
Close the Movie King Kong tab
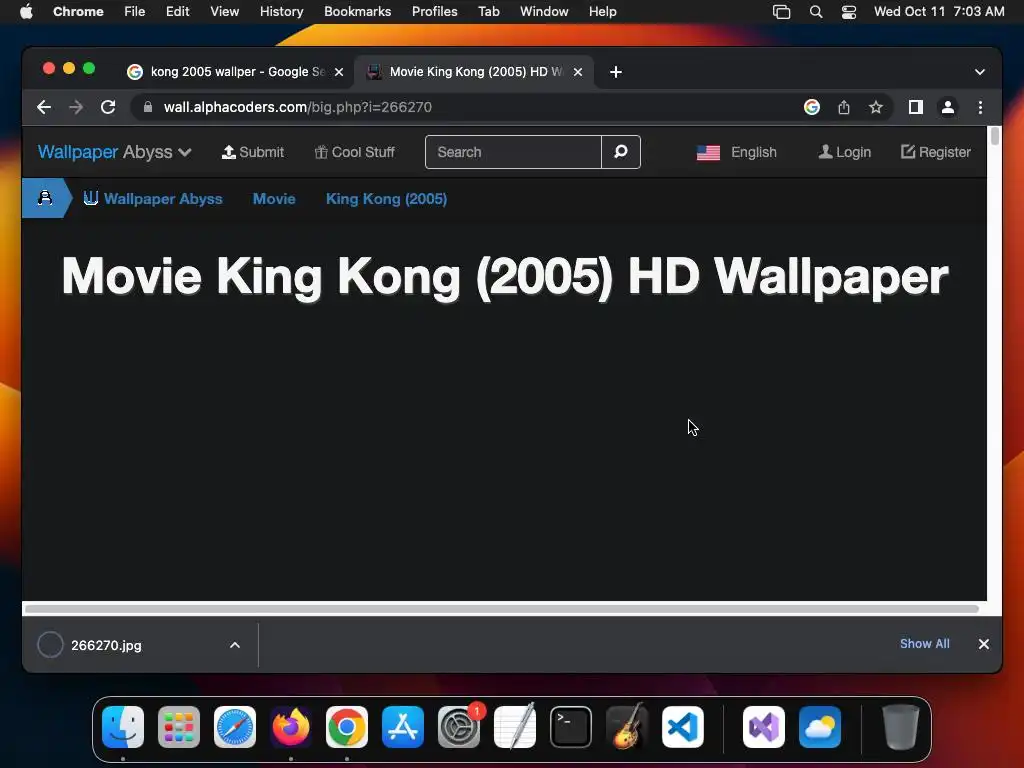[578, 72]
